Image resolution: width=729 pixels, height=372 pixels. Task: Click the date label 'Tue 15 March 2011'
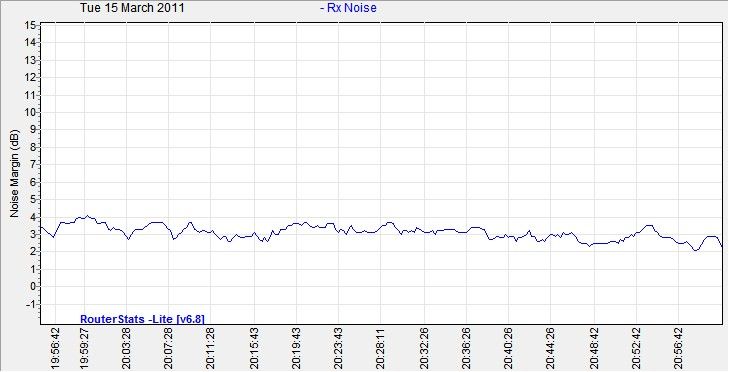point(132,8)
